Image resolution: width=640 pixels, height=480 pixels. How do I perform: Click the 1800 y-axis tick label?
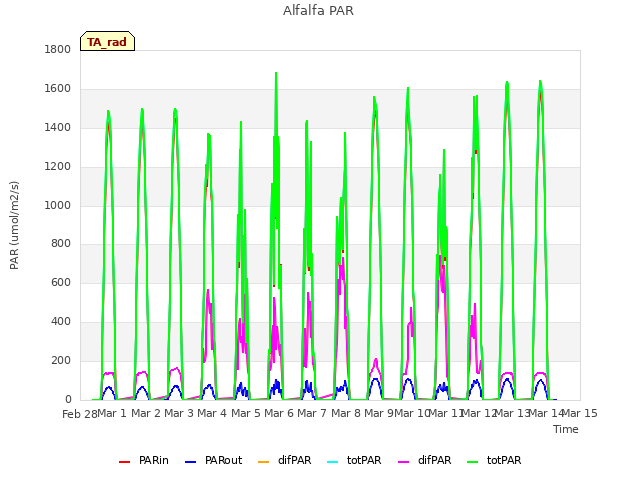[x=58, y=49]
